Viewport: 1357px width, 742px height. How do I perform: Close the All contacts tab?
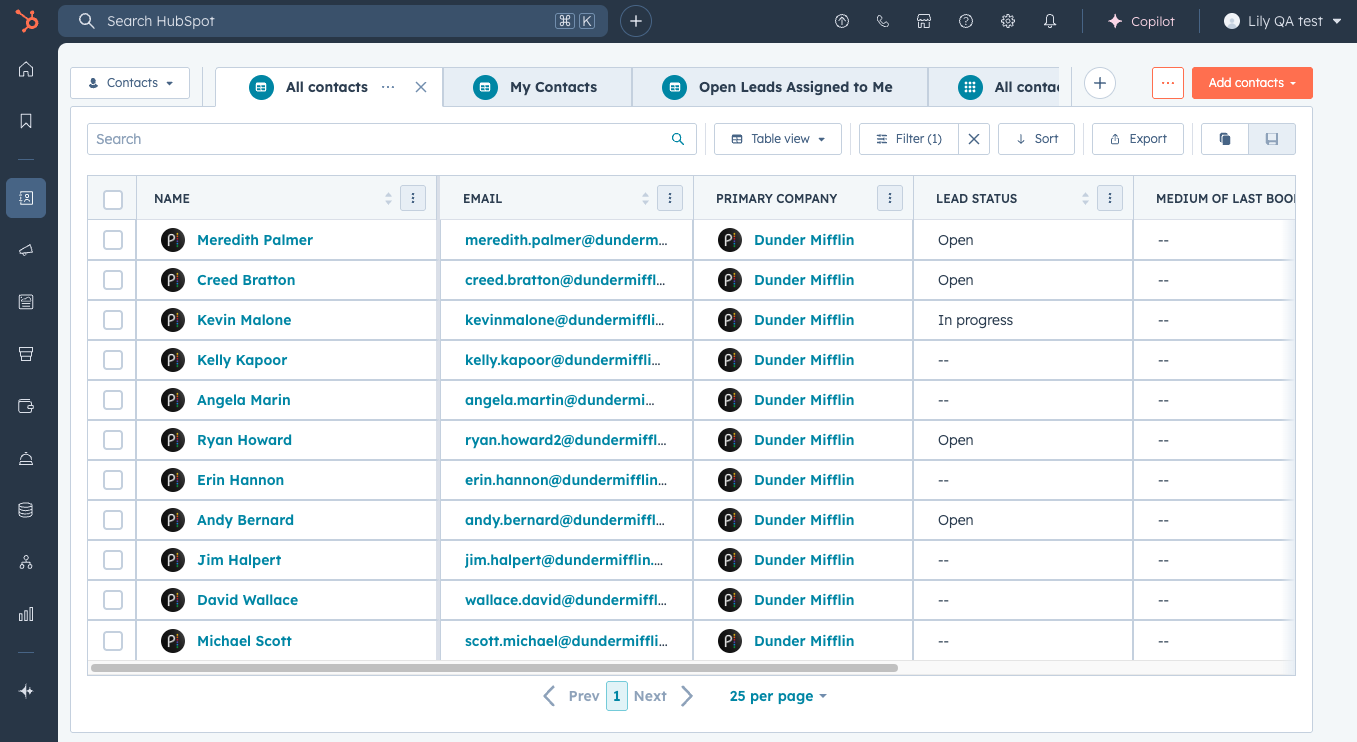[421, 87]
